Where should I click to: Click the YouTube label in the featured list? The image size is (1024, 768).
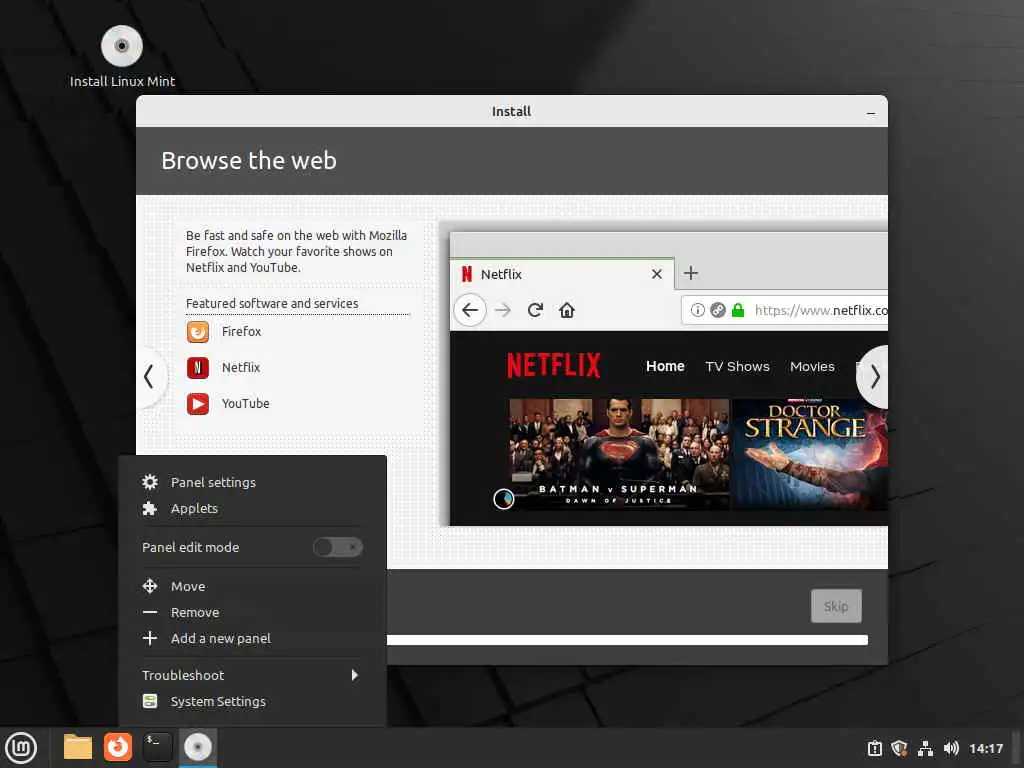(246, 404)
